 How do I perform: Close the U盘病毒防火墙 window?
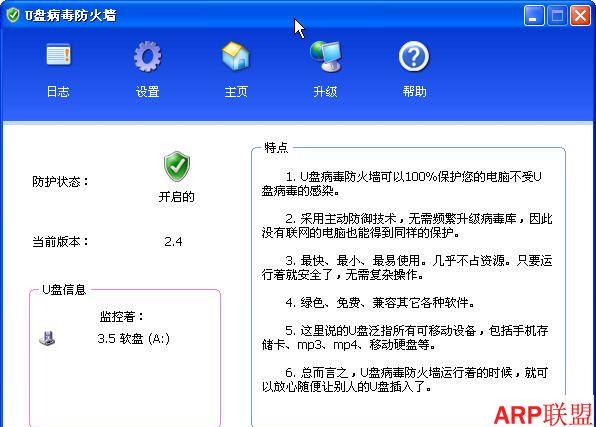(x=580, y=16)
